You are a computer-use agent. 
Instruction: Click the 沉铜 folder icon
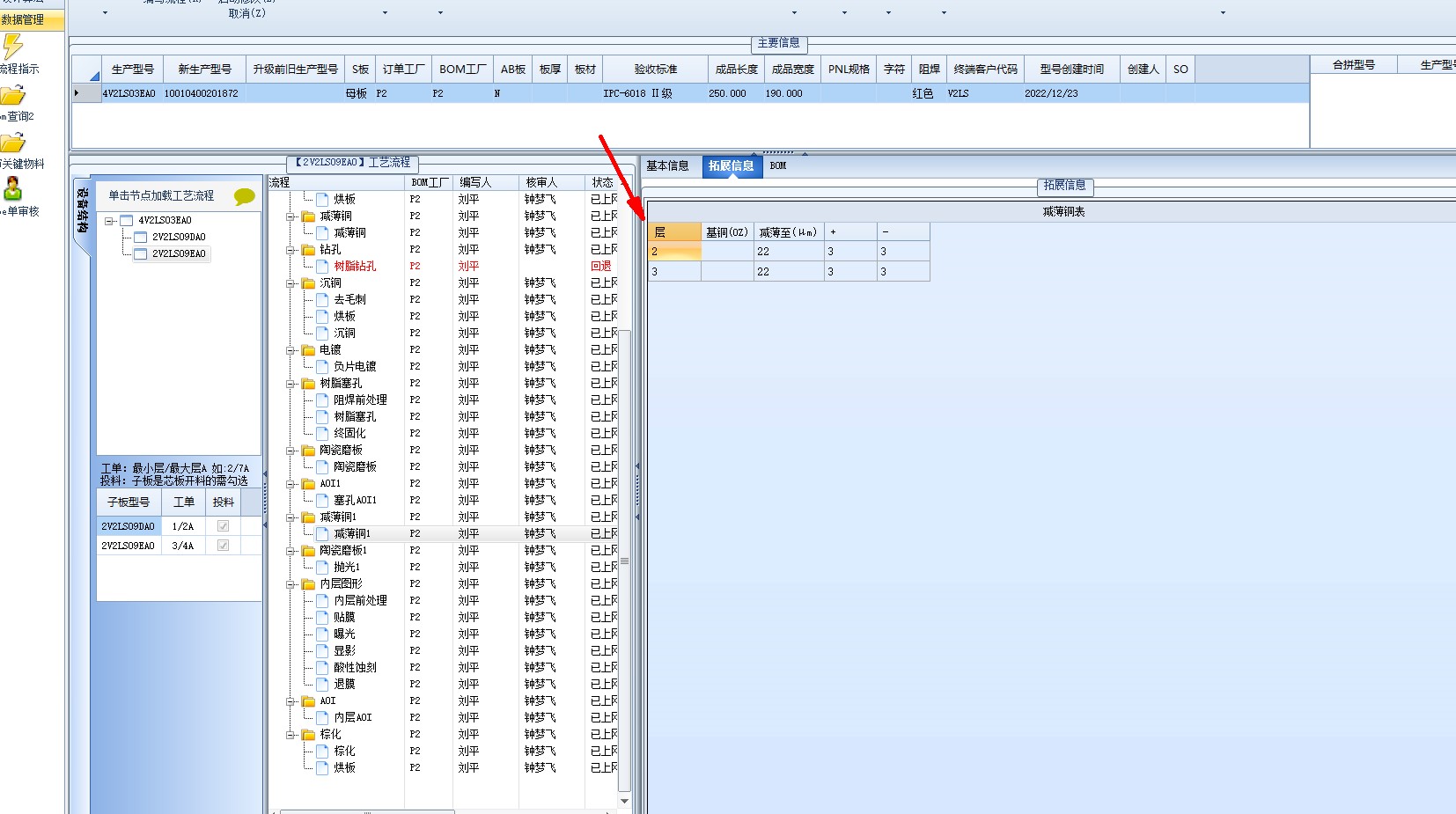point(309,283)
